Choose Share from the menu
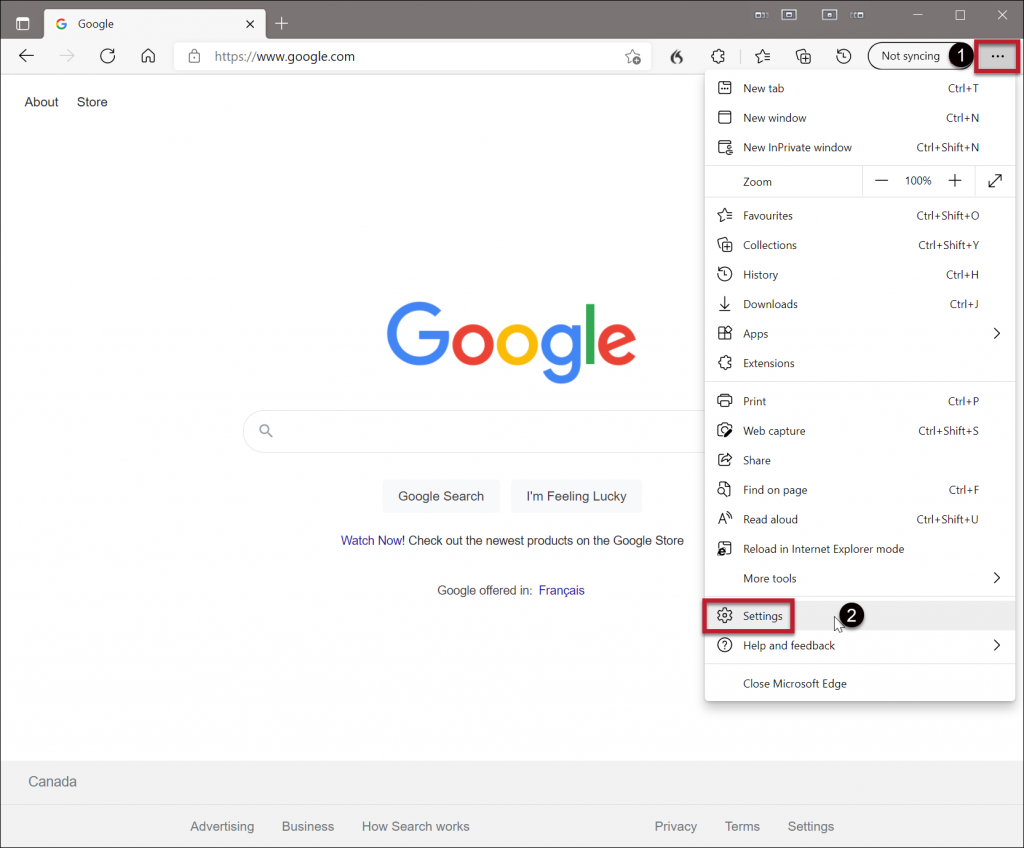This screenshot has height=848, width=1024. pyautogui.click(x=859, y=460)
